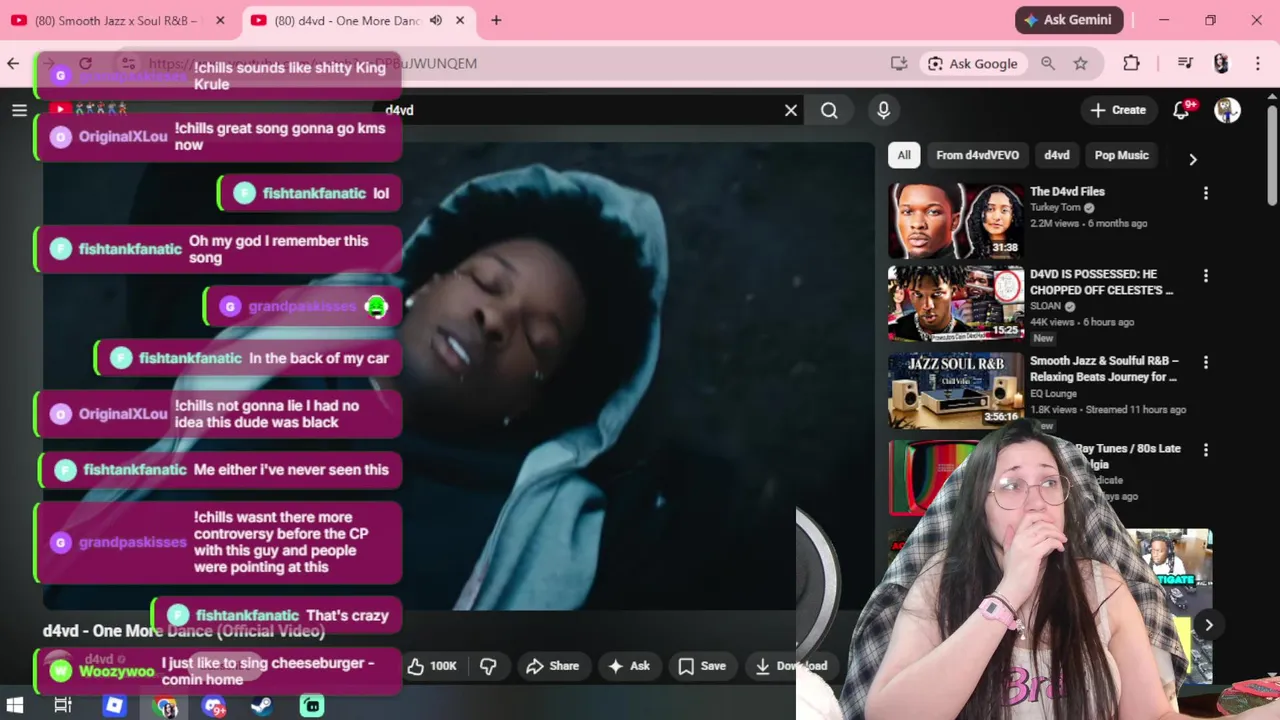Open the Chrome three-dot menu
Image resolution: width=1280 pixels, height=720 pixels.
pyautogui.click(x=1258, y=63)
